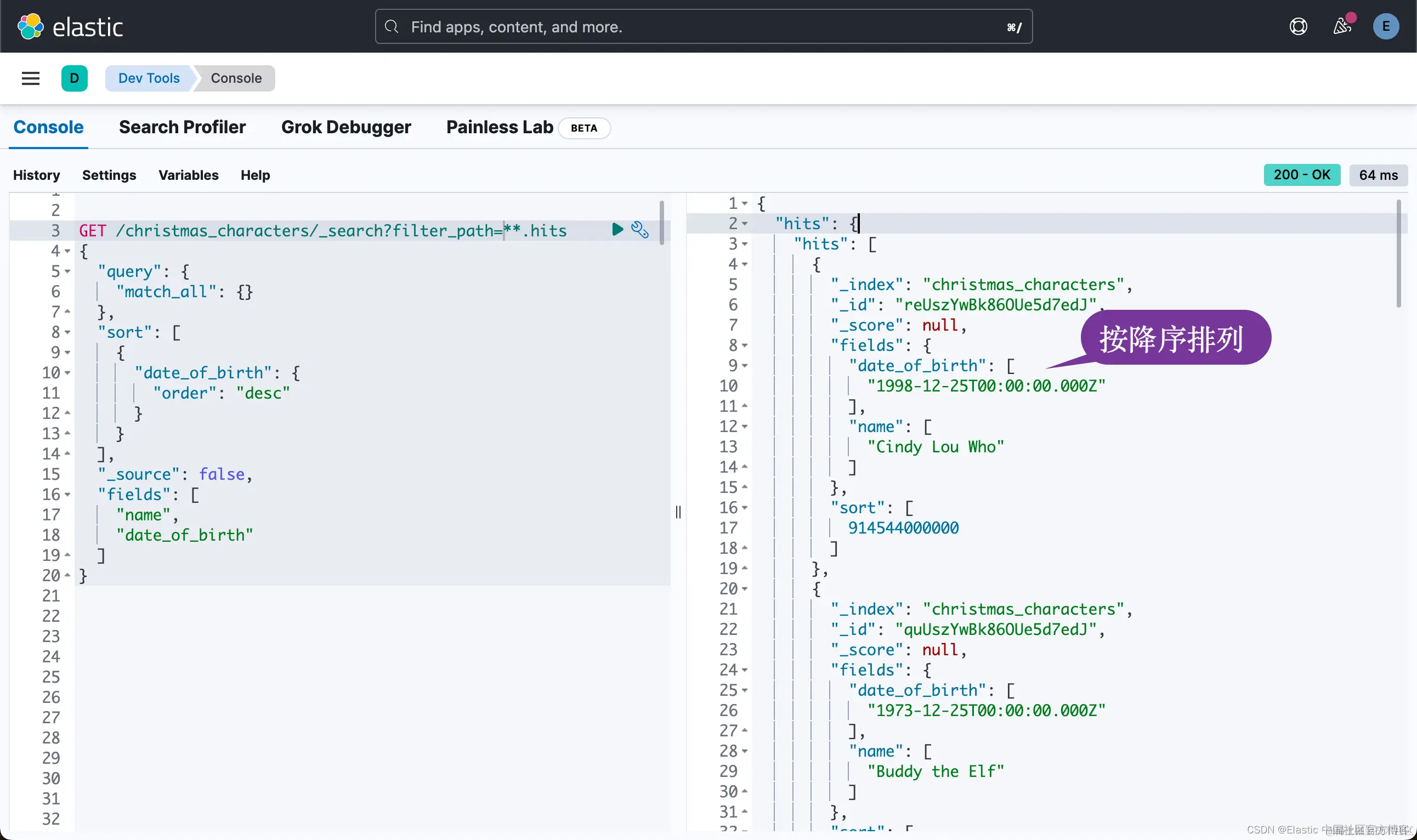The width and height of the screenshot is (1417, 840).
Task: Fold the response "fields" object on line 8
Action: [745, 345]
